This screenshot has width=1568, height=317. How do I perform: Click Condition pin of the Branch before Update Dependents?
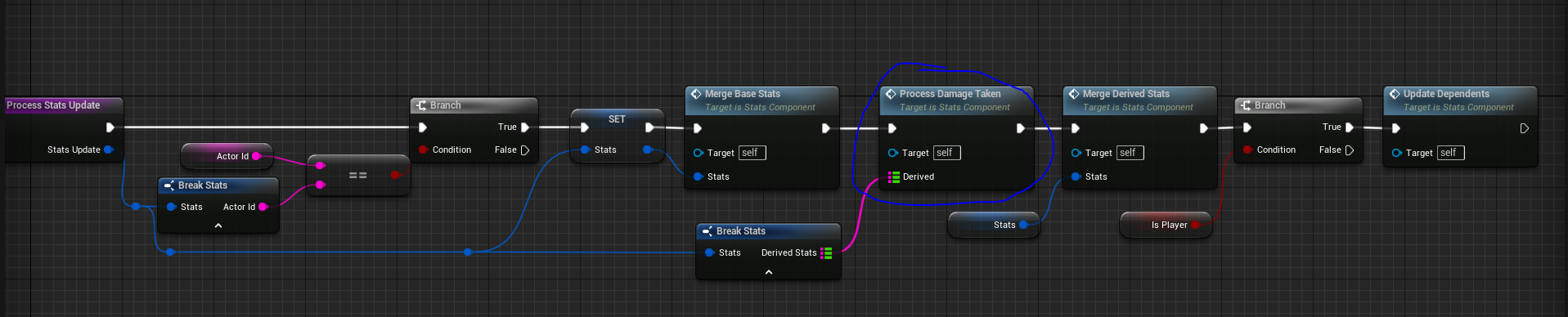(x=1247, y=150)
